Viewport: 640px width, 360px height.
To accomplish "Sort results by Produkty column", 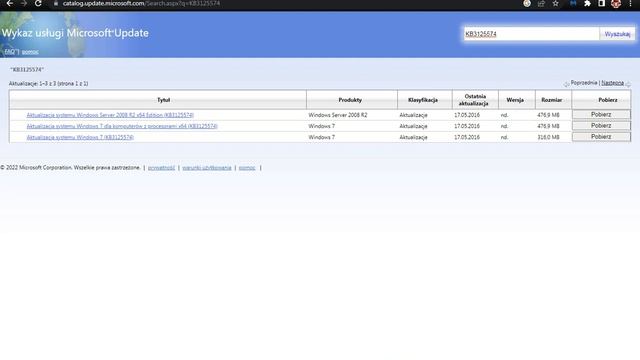I will [350, 100].
